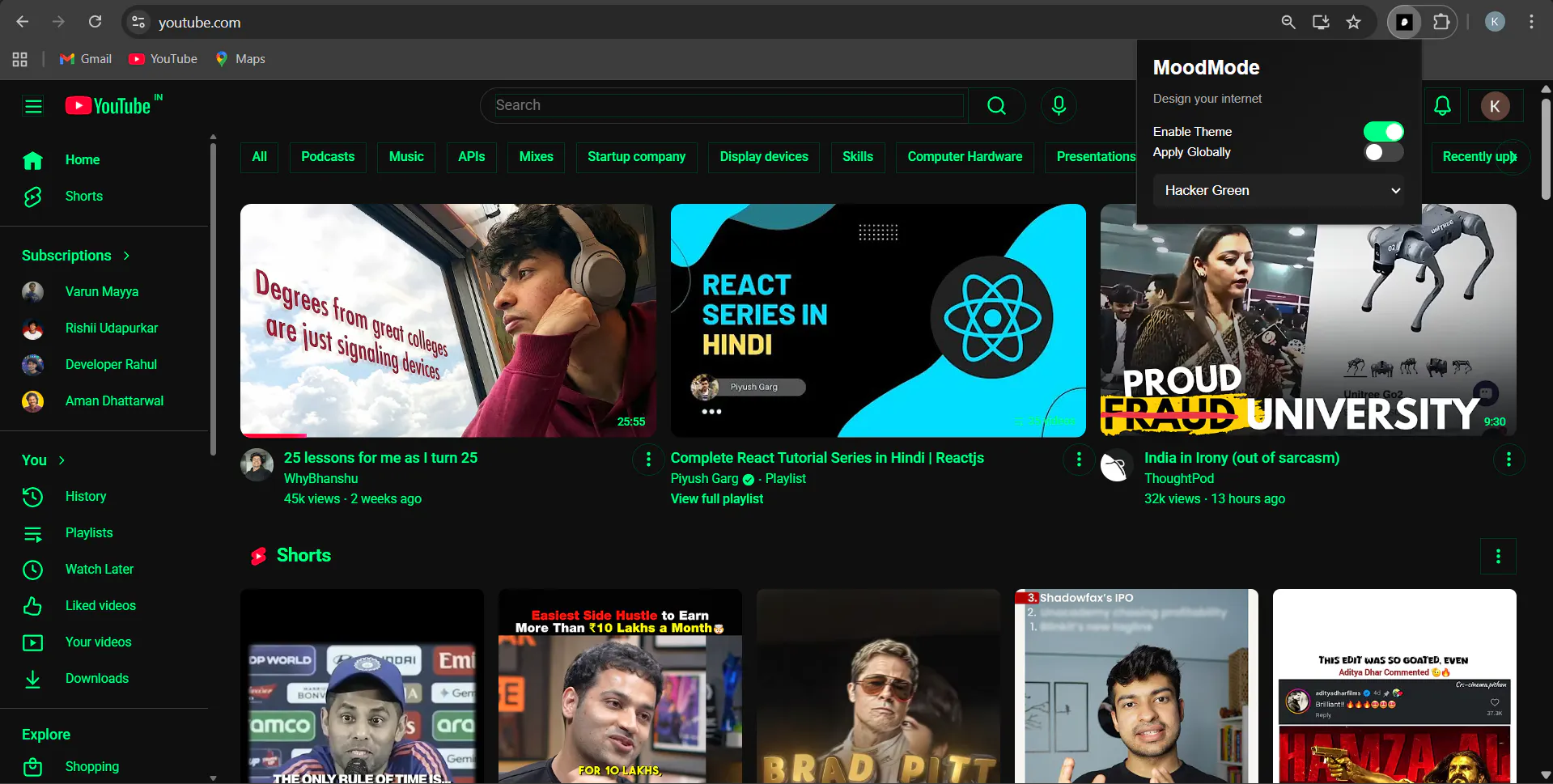This screenshot has width=1553, height=784.
Task: Click the MoodMode extension icon
Action: point(1404,22)
